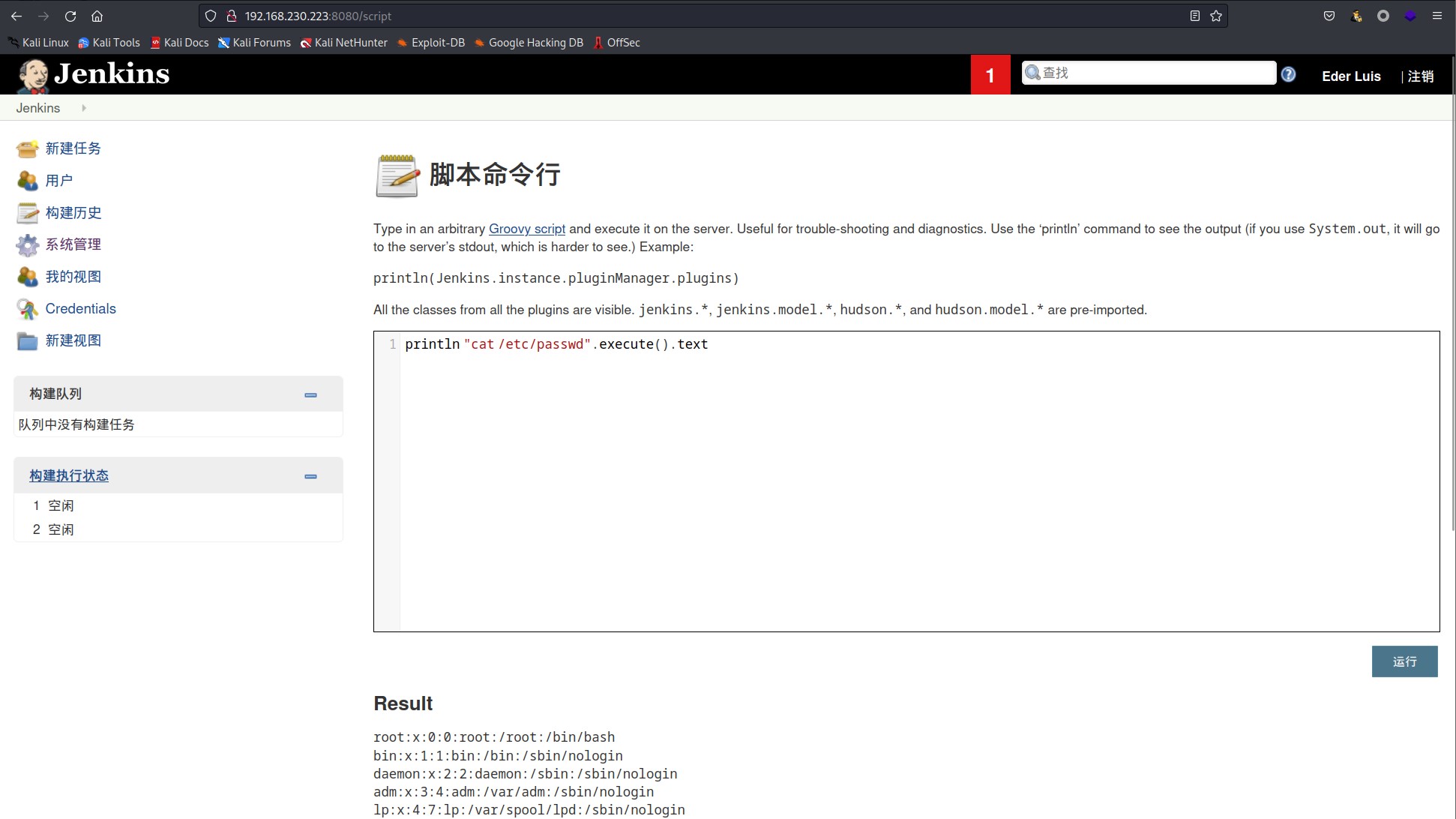The width and height of the screenshot is (1456, 819).
Task: Bookmark this page with the star icon
Action: 1216,16
